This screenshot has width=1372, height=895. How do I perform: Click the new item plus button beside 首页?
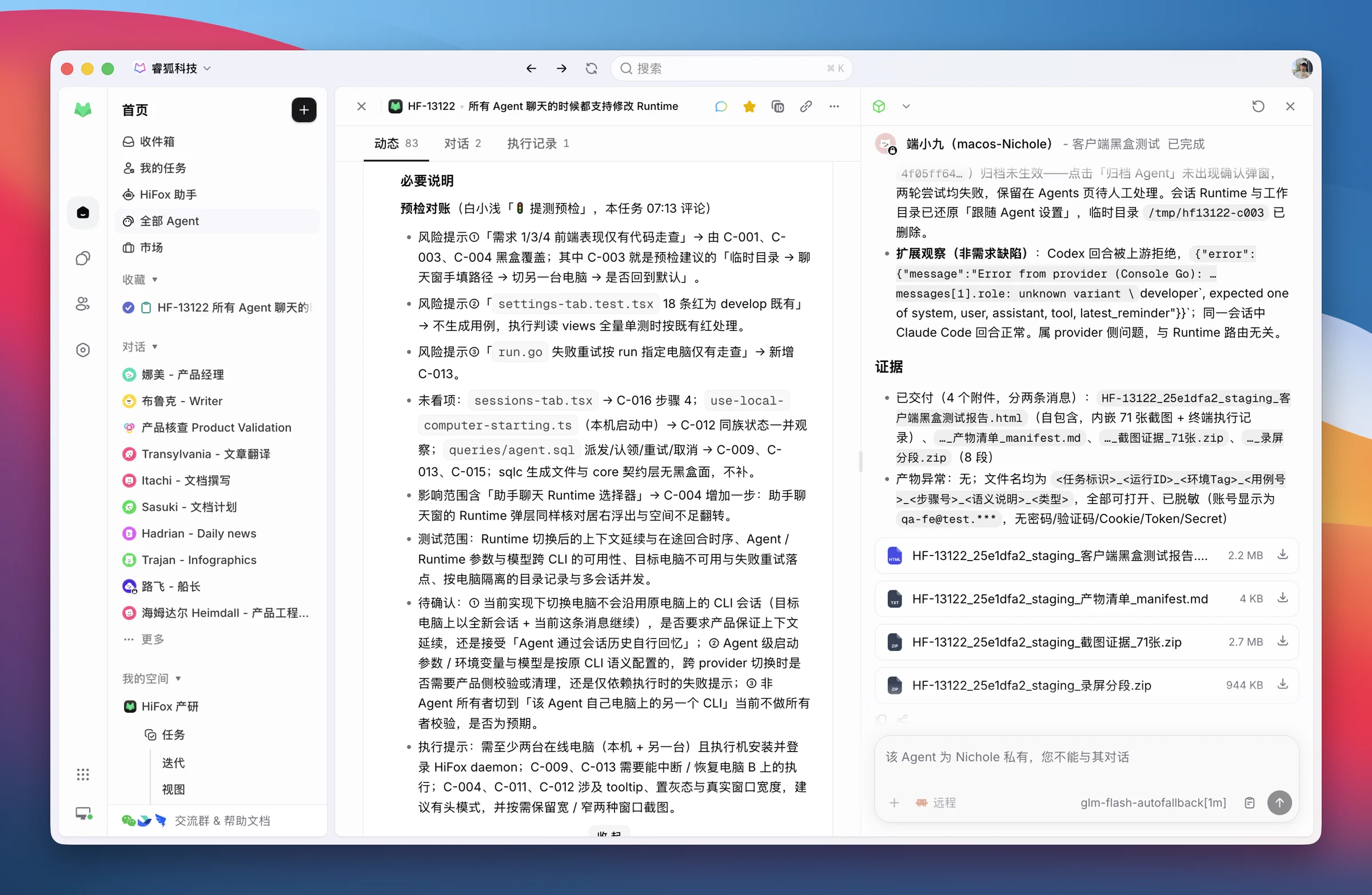(304, 110)
